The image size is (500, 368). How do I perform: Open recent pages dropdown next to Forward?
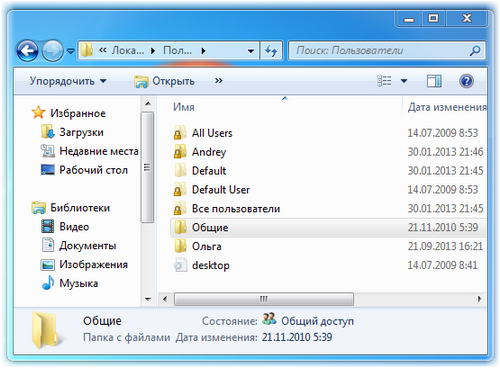coord(71,51)
